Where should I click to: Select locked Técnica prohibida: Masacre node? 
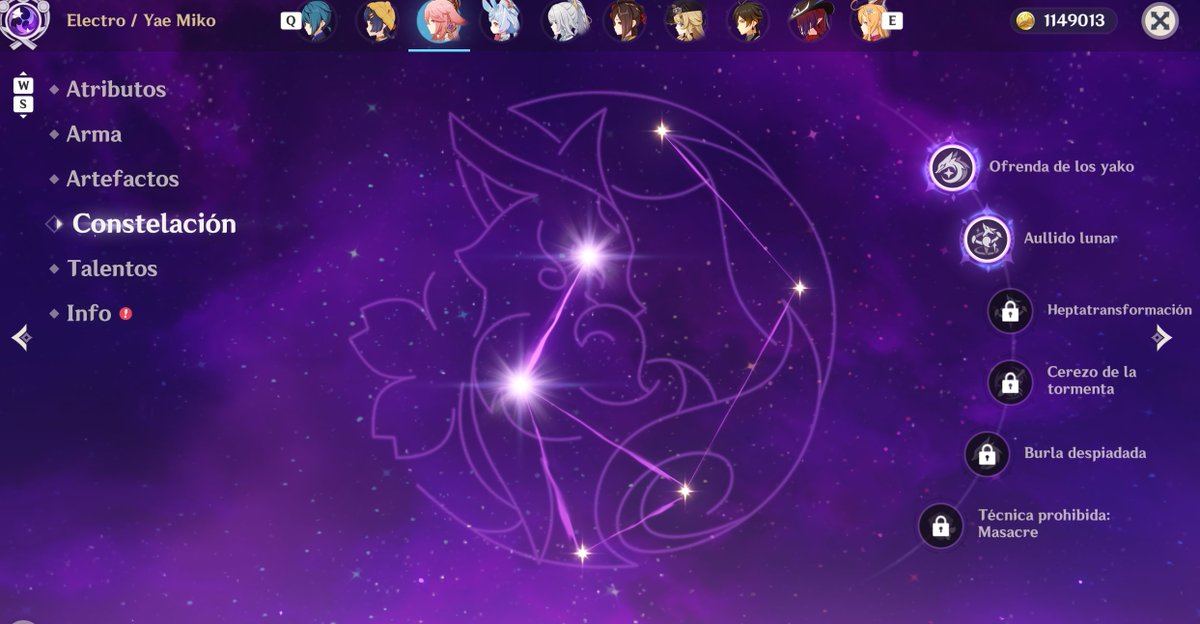(x=940, y=525)
